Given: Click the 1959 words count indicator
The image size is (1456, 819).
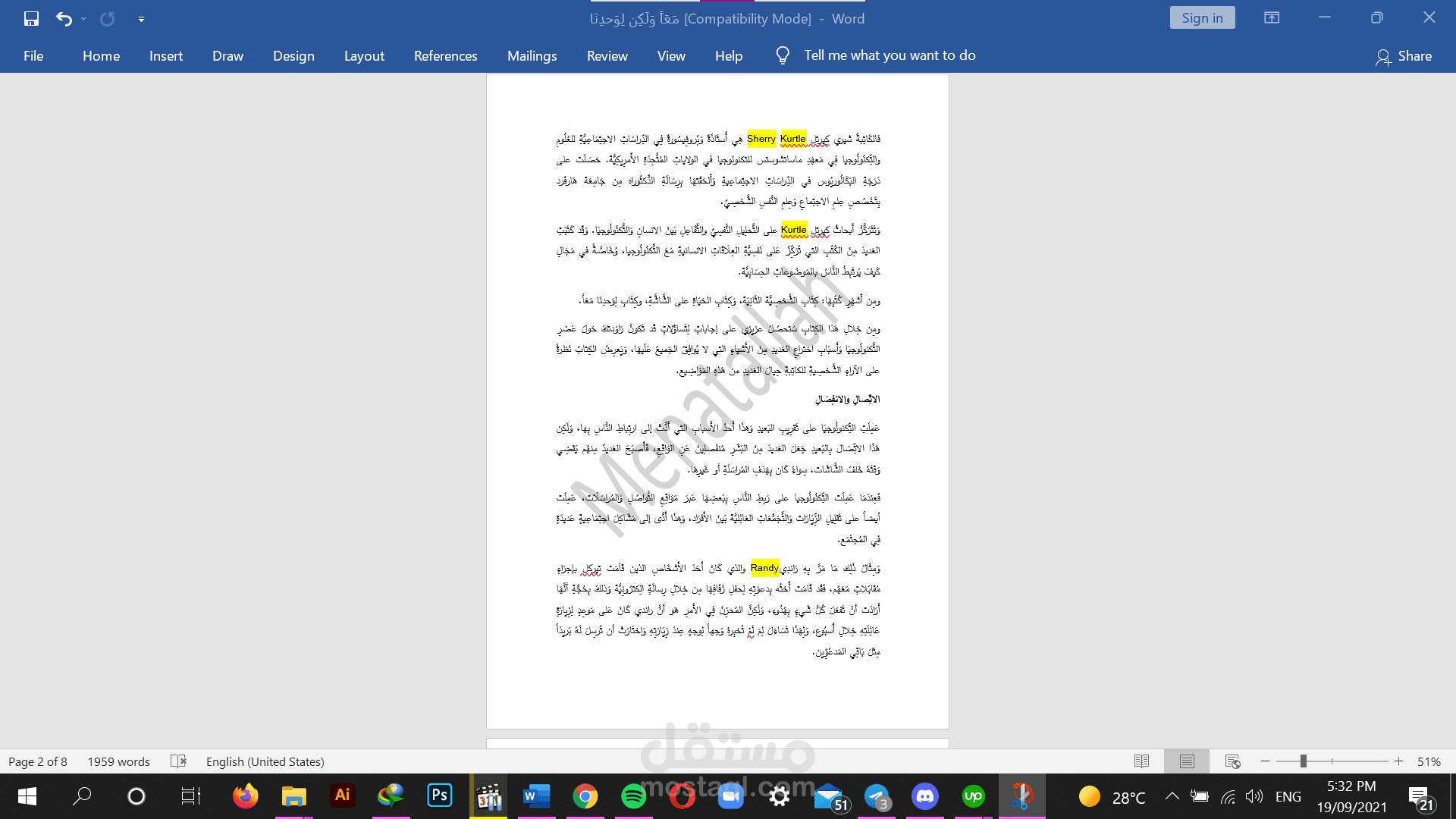Looking at the screenshot, I should (x=118, y=761).
